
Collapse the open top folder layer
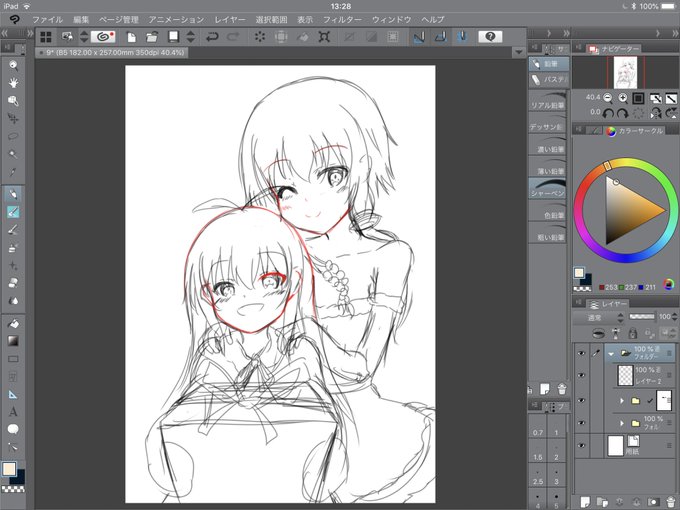point(611,354)
